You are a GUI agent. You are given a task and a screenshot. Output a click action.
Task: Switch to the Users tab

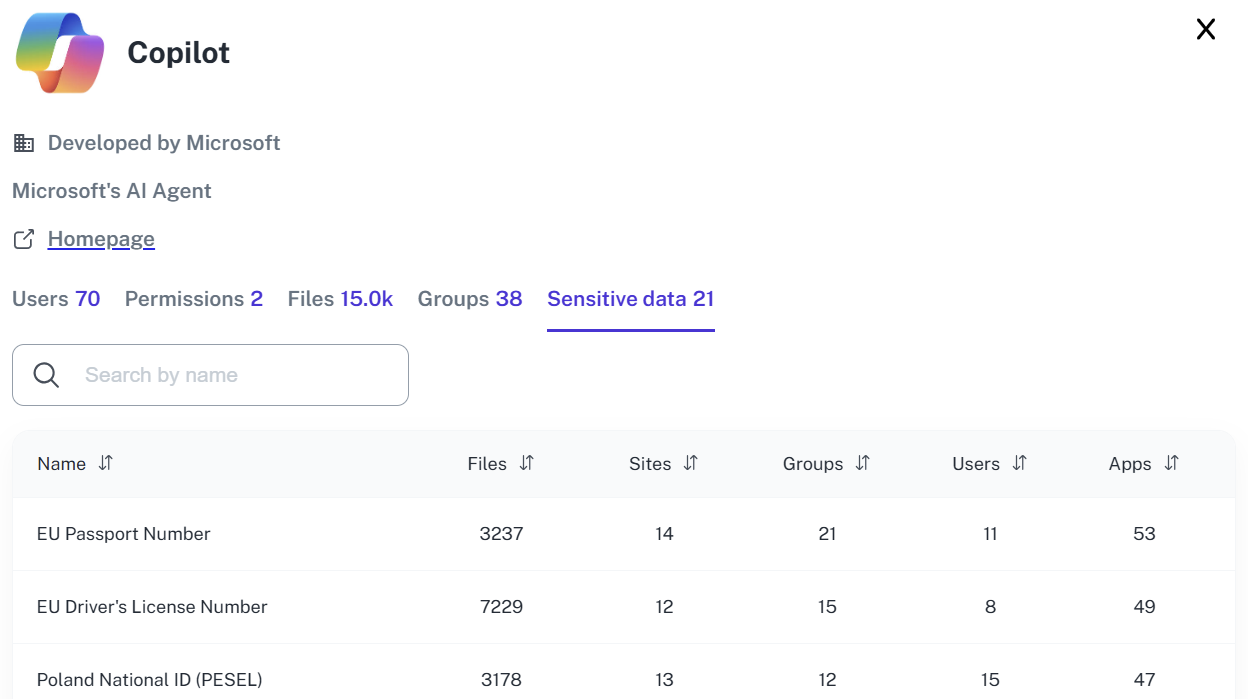point(56,299)
